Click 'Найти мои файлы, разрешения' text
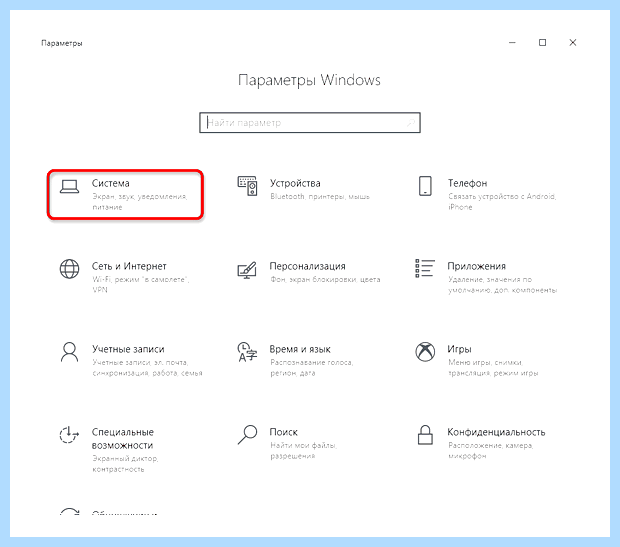 [303, 450]
